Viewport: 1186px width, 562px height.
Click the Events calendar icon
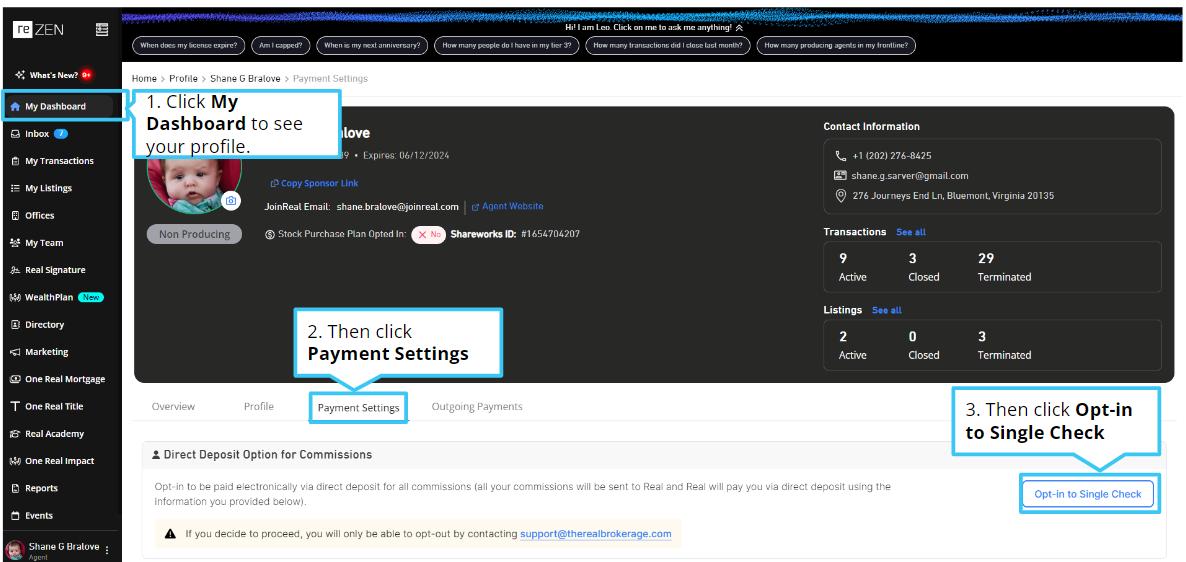tap(15, 516)
